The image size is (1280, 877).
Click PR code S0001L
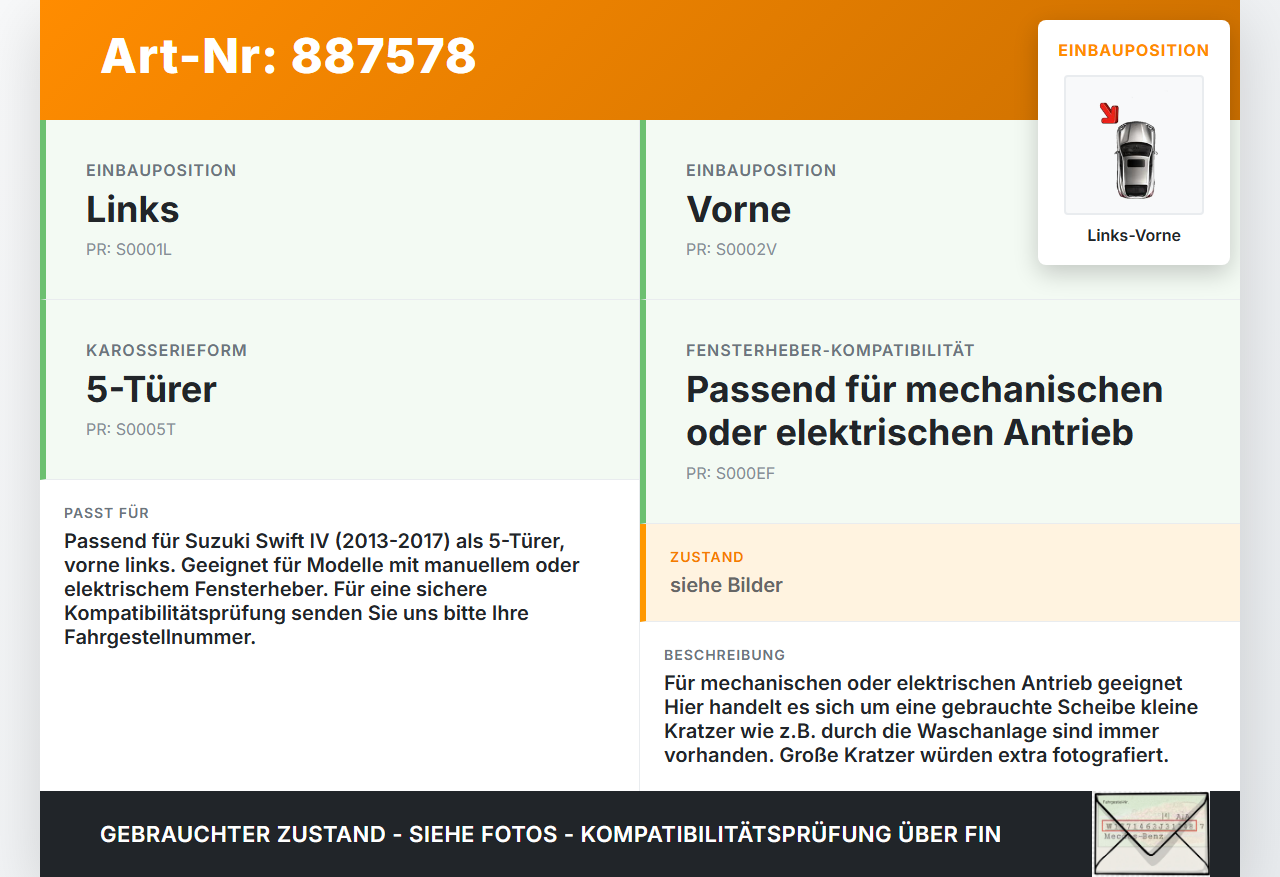129,250
